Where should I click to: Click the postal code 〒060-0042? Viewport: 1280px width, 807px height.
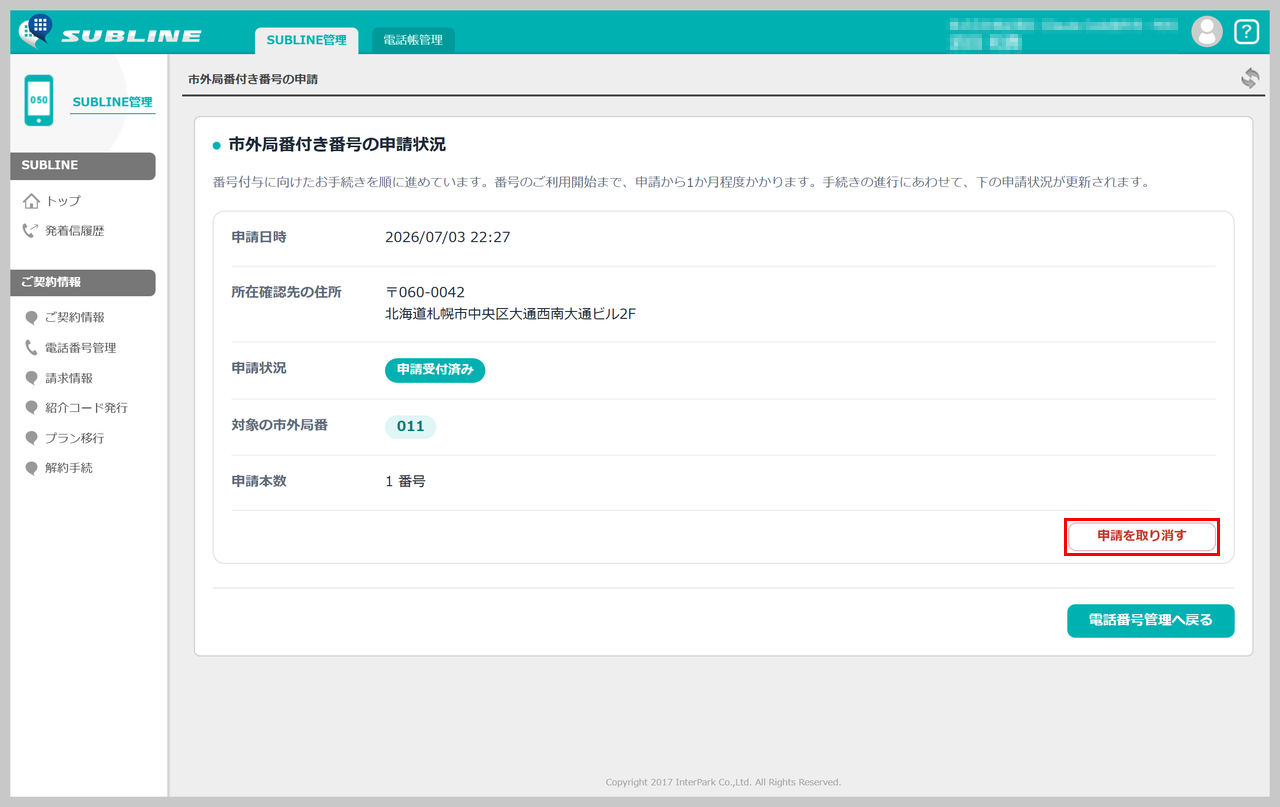click(x=425, y=293)
